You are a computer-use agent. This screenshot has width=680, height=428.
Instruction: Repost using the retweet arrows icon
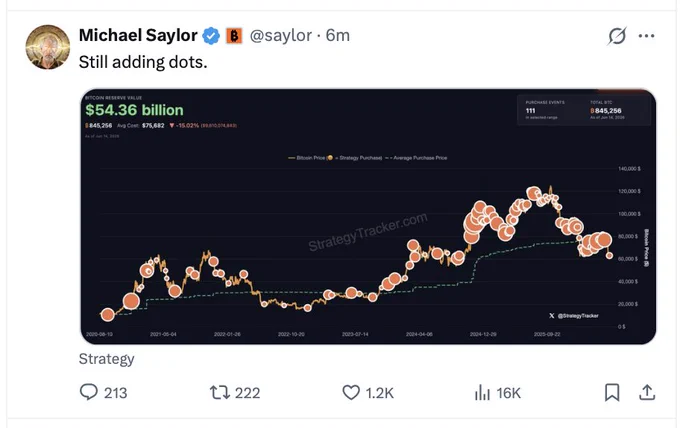click(220, 392)
